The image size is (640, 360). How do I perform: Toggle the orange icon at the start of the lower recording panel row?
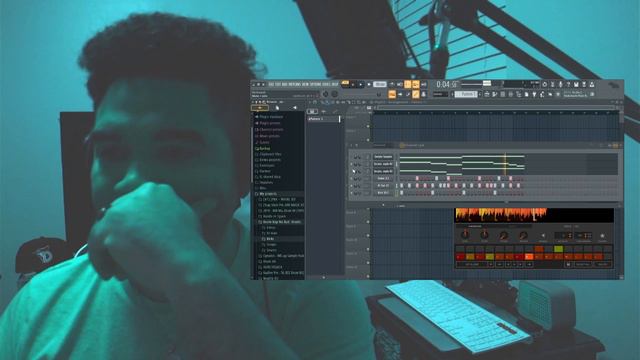(x=392, y=94)
